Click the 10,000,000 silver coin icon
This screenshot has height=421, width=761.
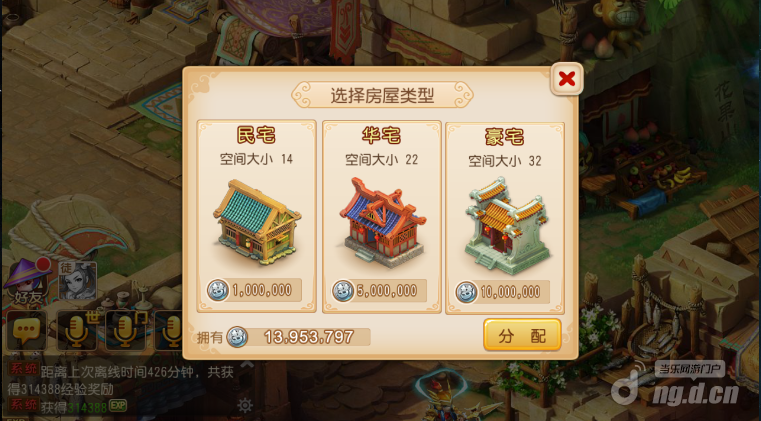tap(466, 292)
